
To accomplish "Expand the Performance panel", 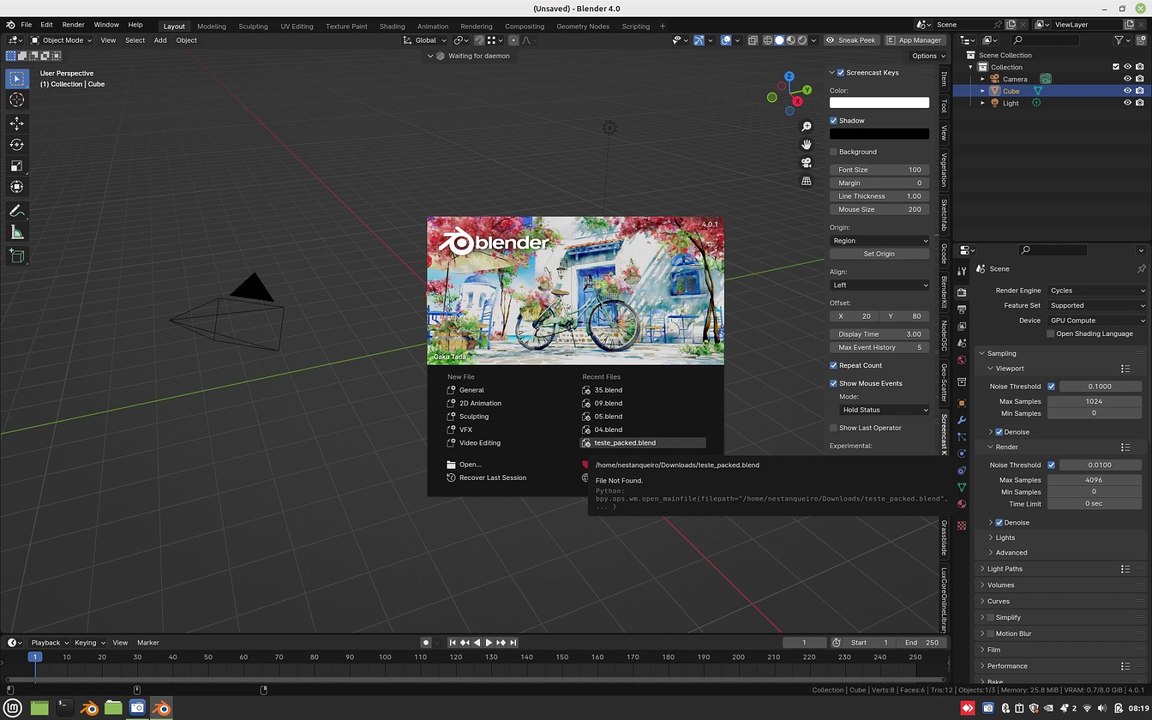I will 1007,666.
